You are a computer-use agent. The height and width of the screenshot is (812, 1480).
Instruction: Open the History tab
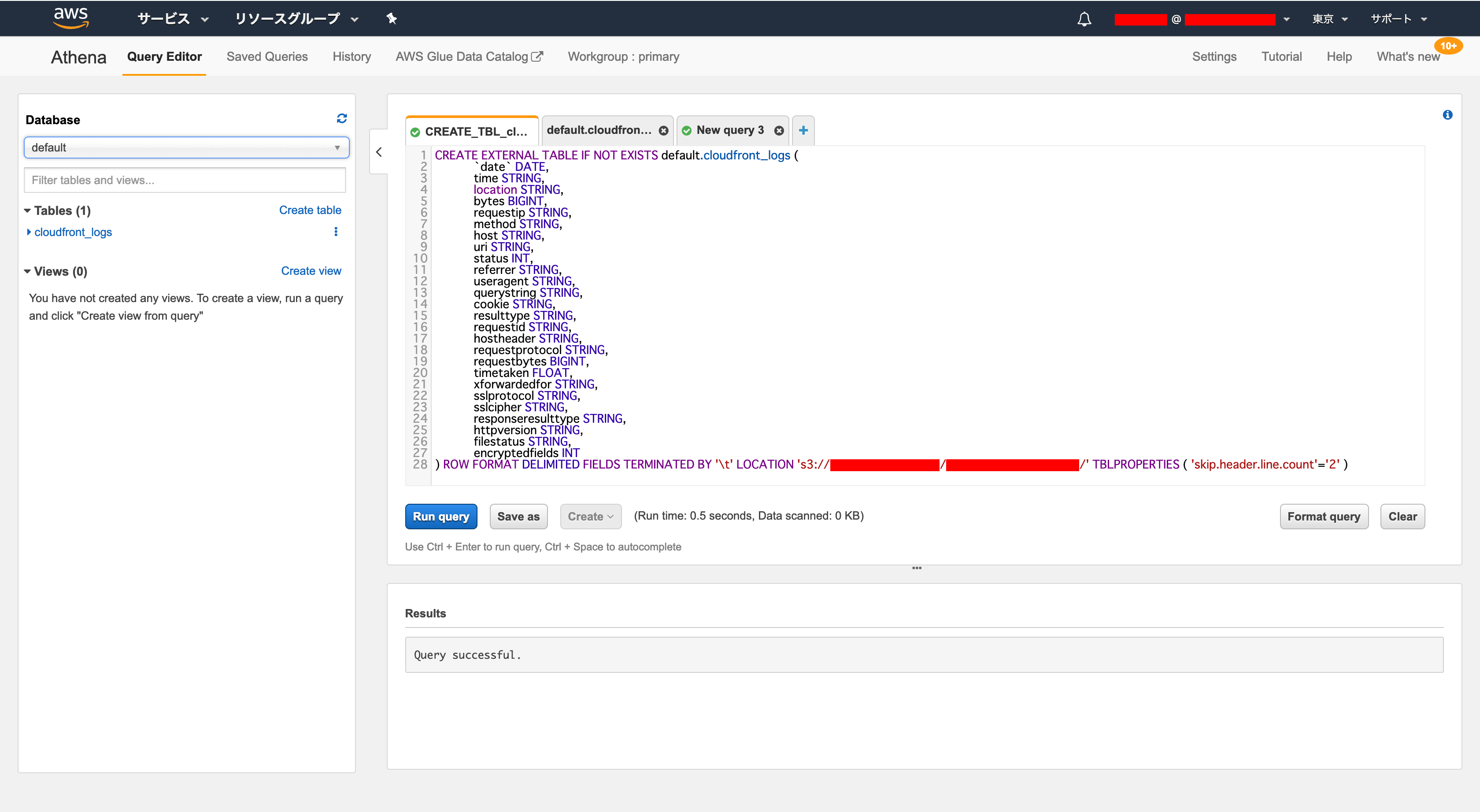pos(351,56)
